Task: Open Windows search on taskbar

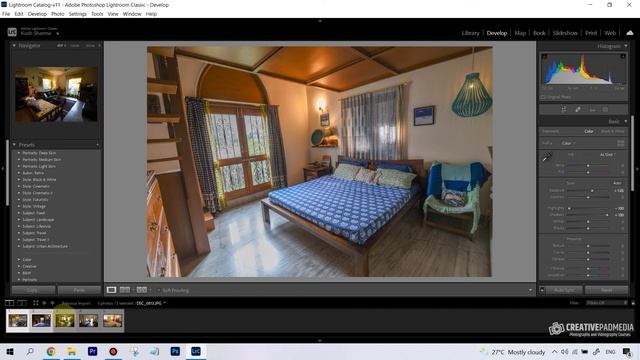Action: [x=30, y=351]
